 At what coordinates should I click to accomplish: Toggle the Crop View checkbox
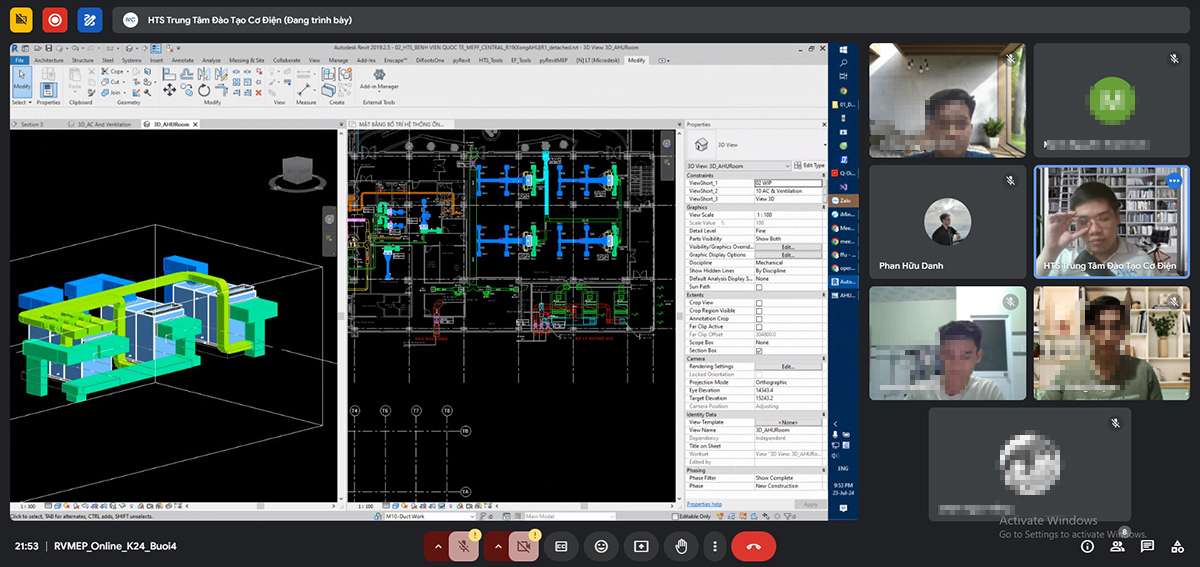click(x=759, y=303)
